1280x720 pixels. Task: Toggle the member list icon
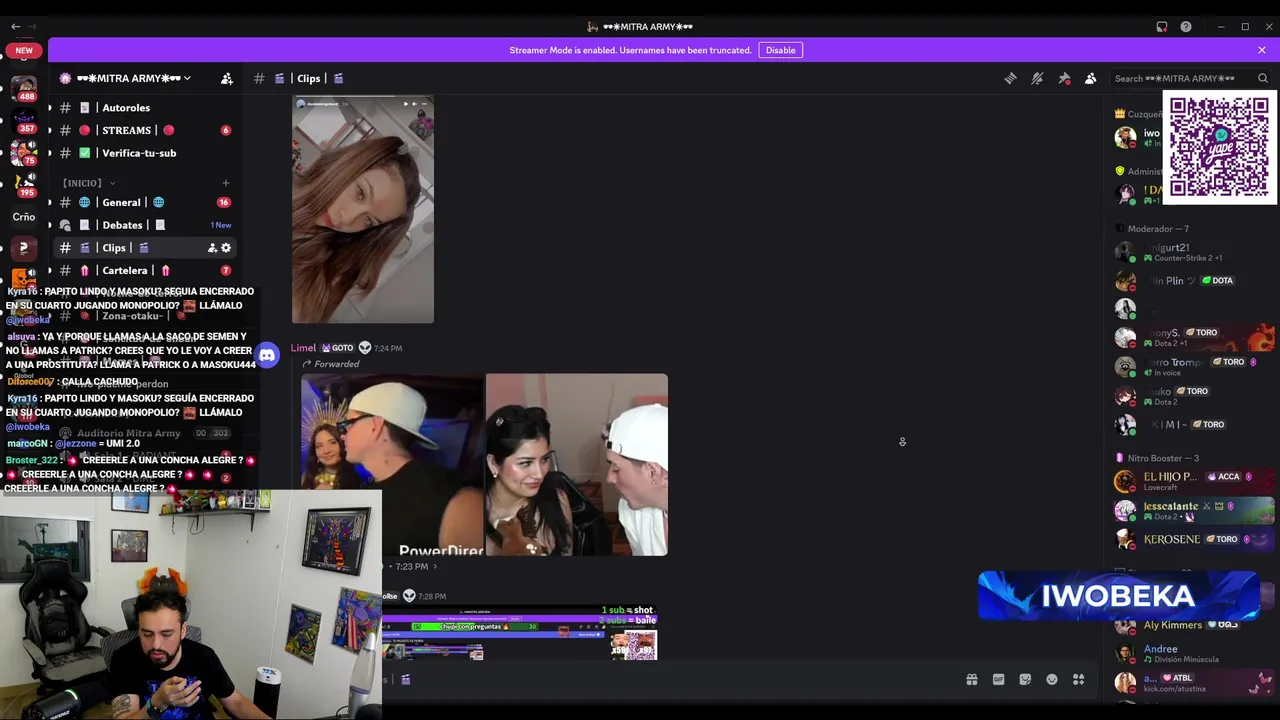tap(1090, 78)
